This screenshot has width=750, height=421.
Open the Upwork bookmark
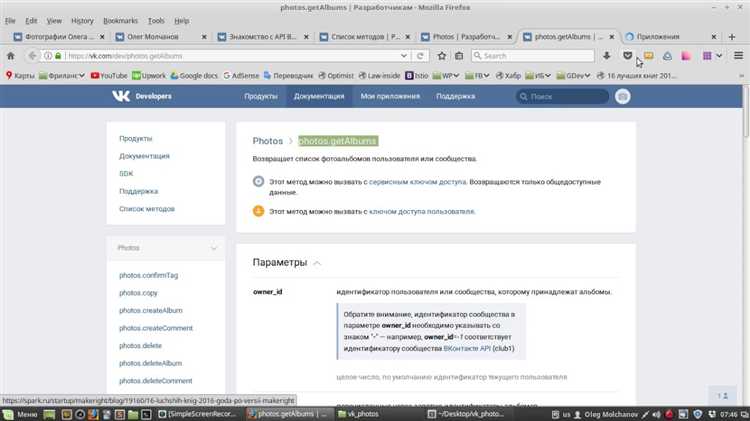click(x=149, y=76)
